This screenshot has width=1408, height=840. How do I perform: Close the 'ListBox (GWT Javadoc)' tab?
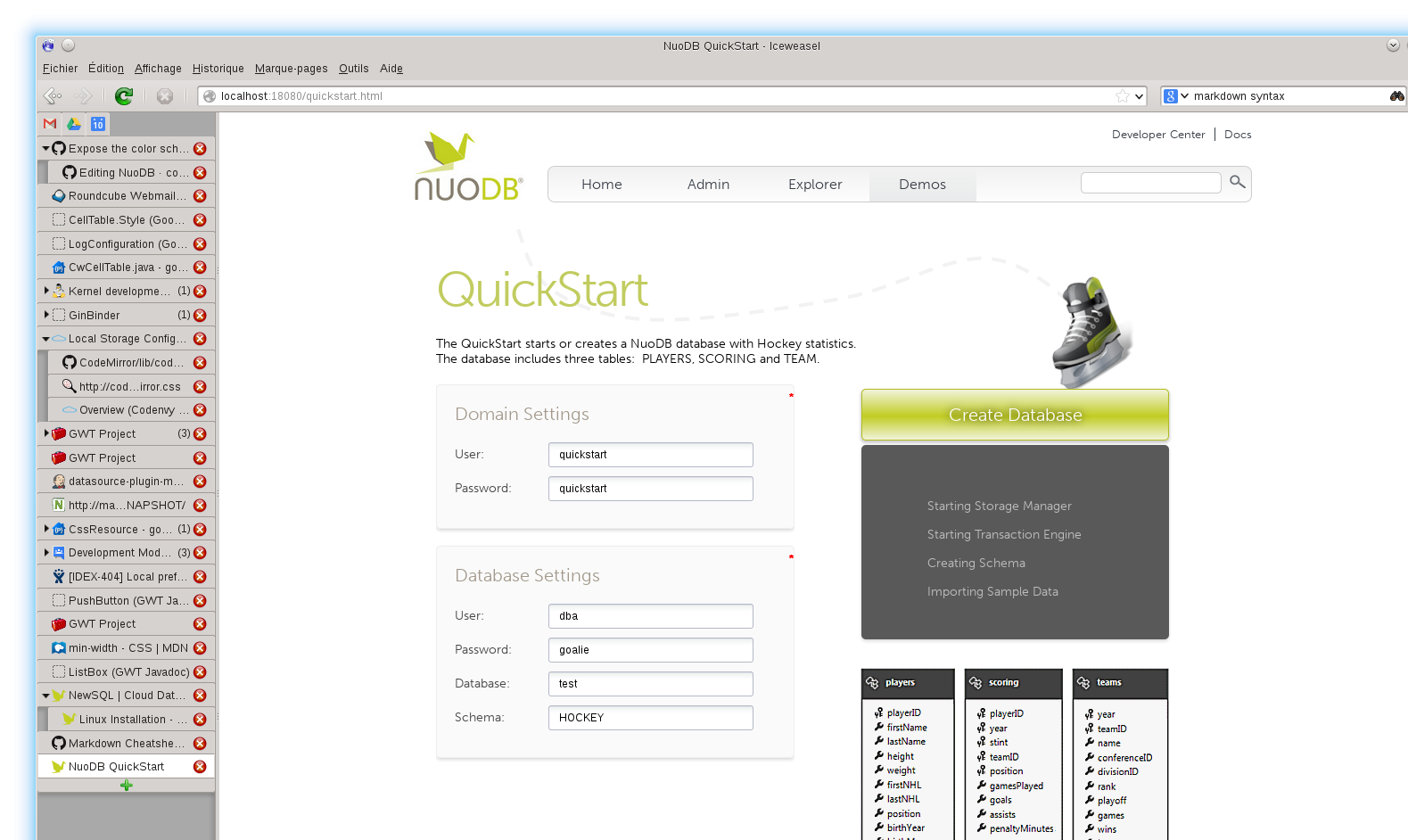click(x=200, y=672)
